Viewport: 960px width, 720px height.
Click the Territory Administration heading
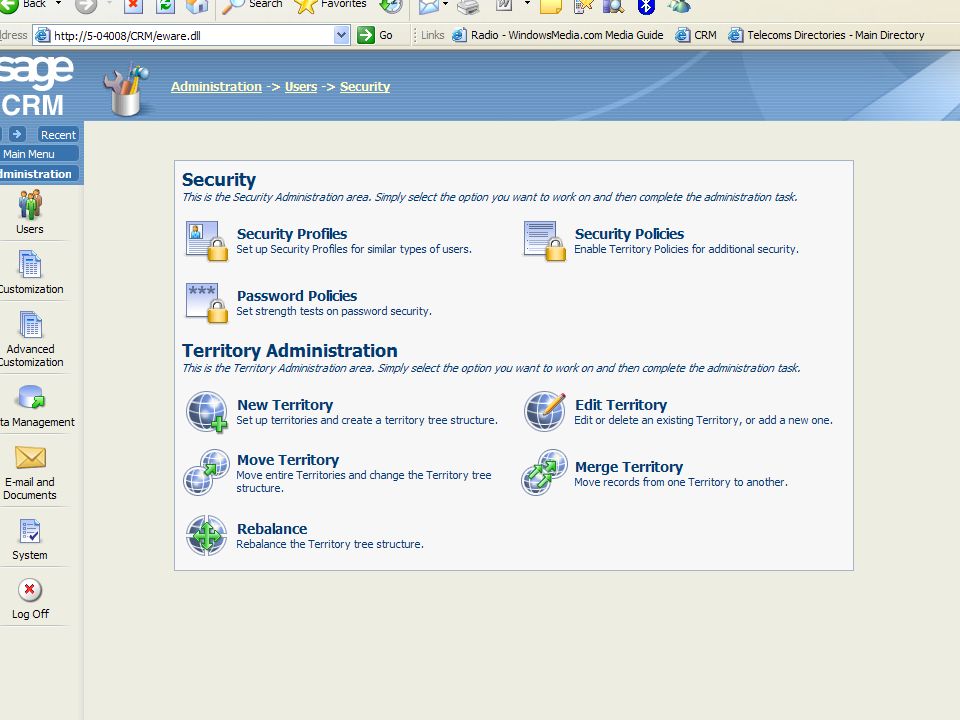290,350
